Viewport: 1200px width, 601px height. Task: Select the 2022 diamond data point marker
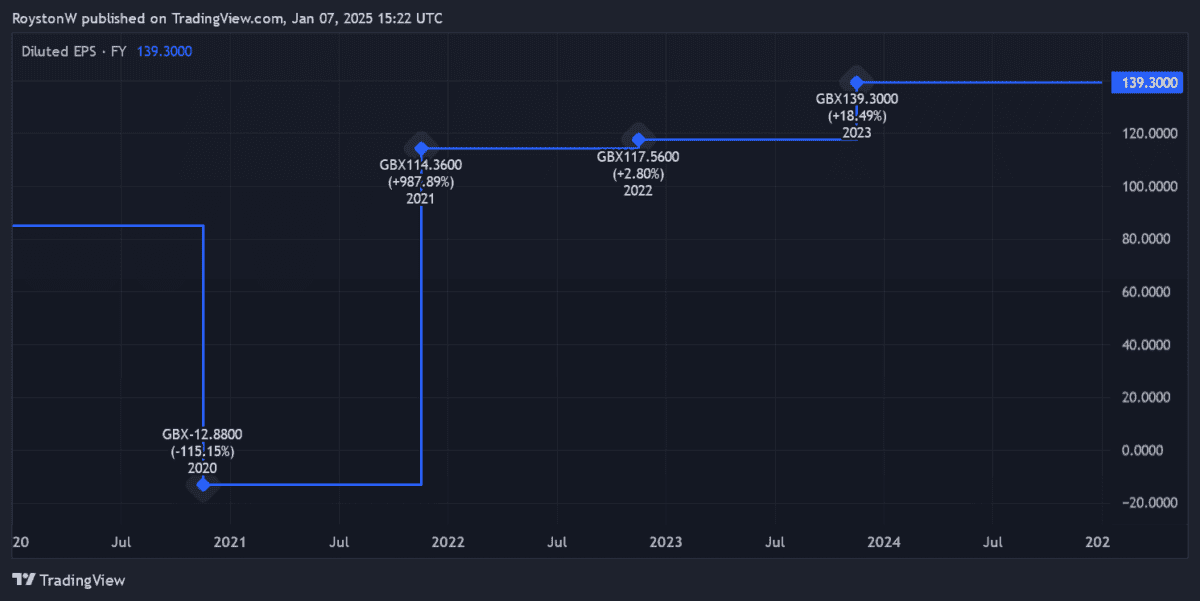(638, 140)
